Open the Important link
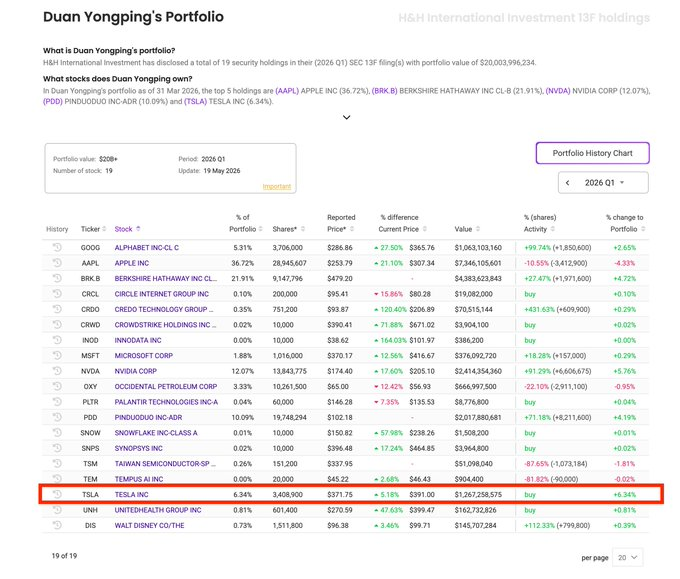Screen dimensions: 680x579 pos(277,186)
